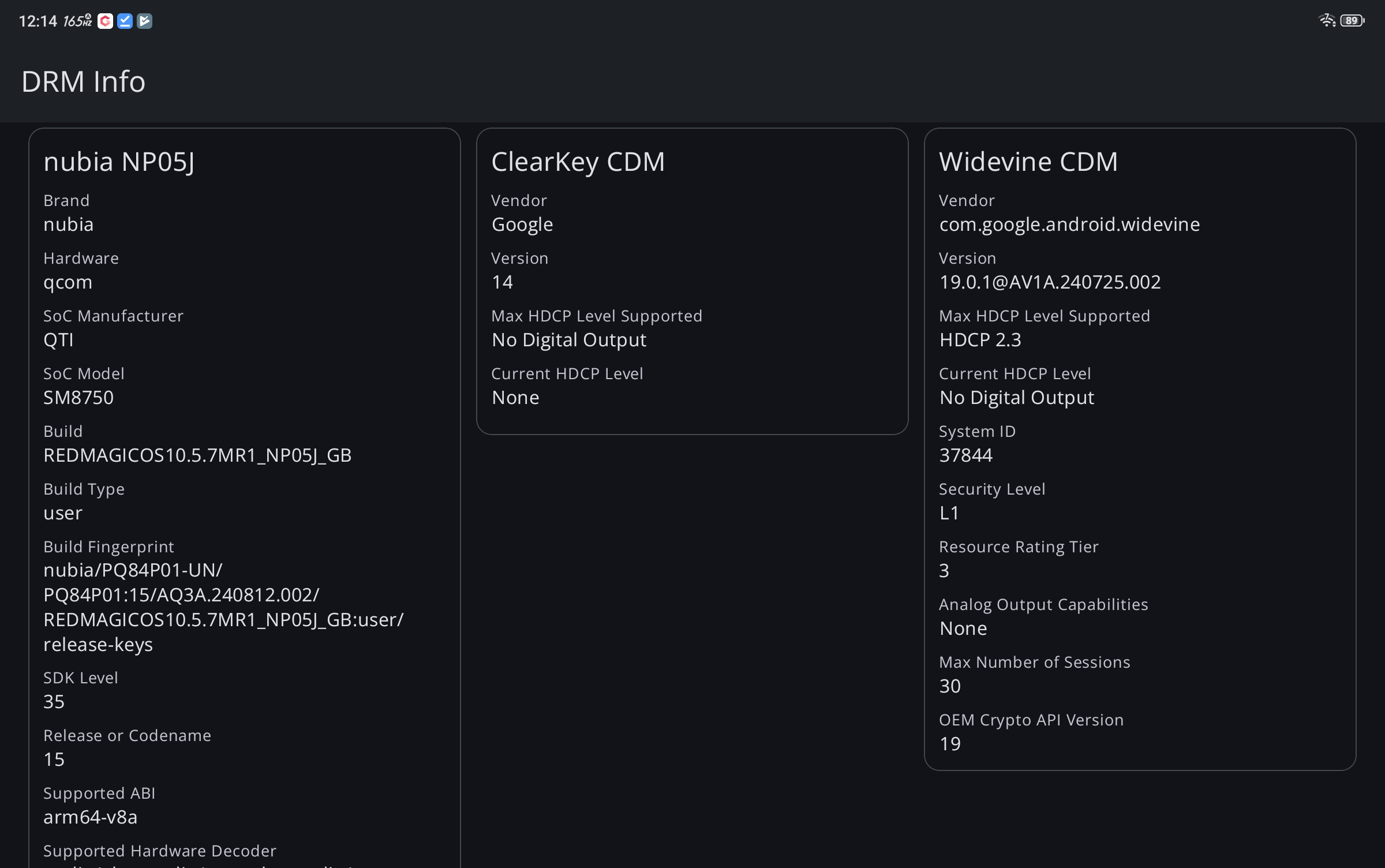This screenshot has height=868, width=1385.
Task: Select the Widevine CDM card heading
Action: 1028,162
